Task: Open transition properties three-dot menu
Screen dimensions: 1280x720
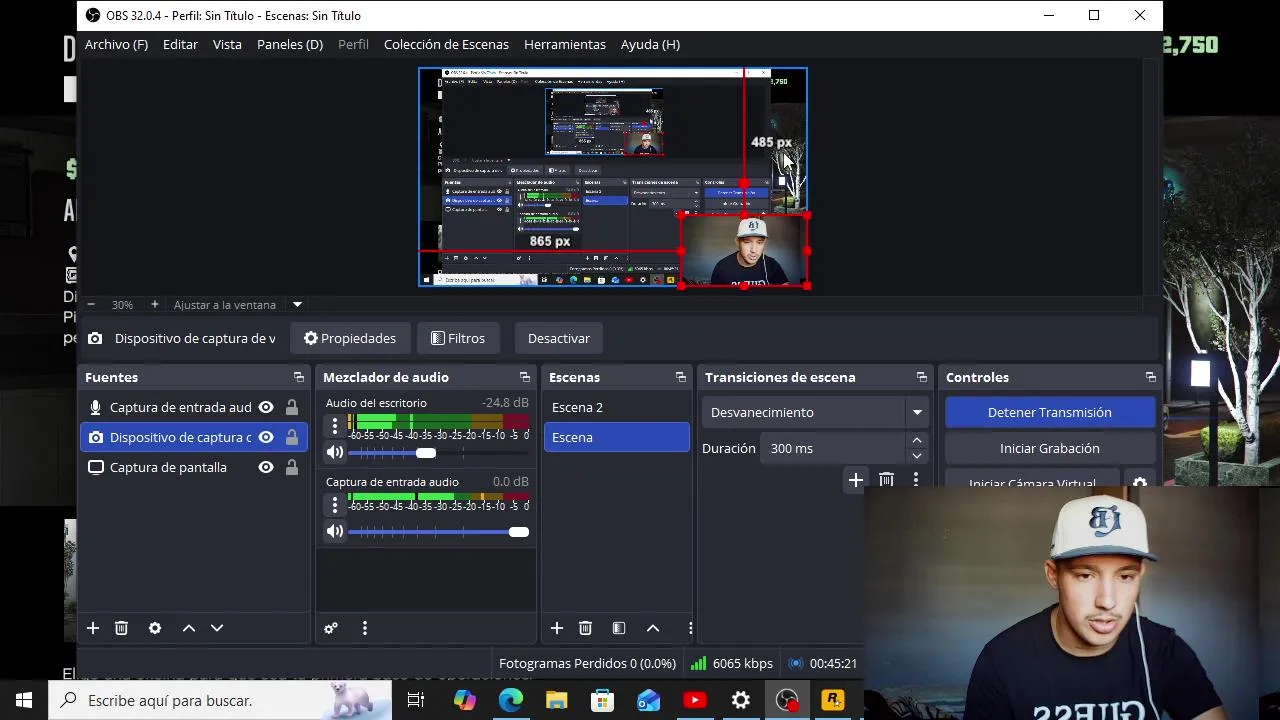Action: click(x=916, y=481)
